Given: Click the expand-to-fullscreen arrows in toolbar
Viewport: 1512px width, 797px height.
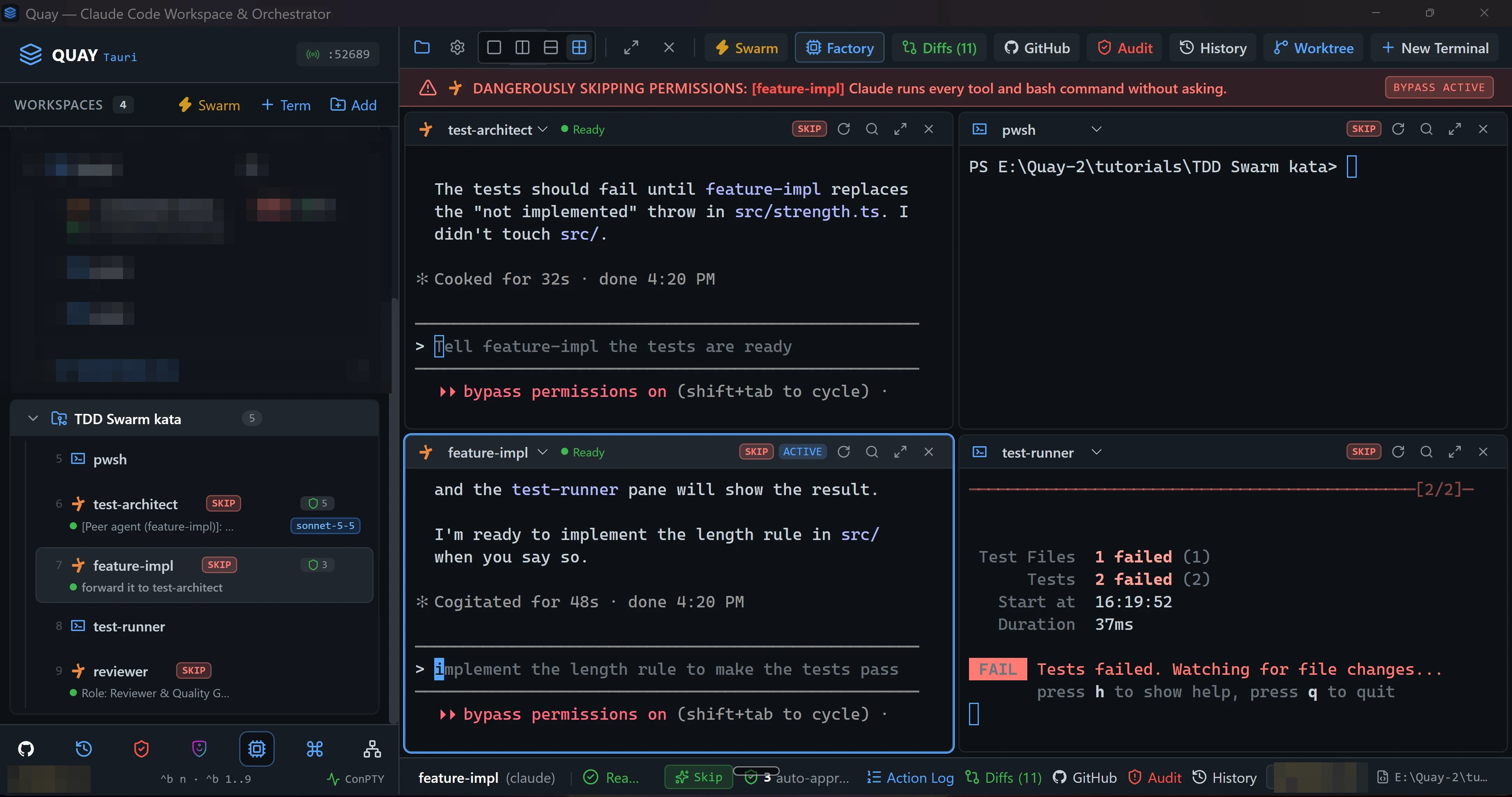Looking at the screenshot, I should click(631, 48).
